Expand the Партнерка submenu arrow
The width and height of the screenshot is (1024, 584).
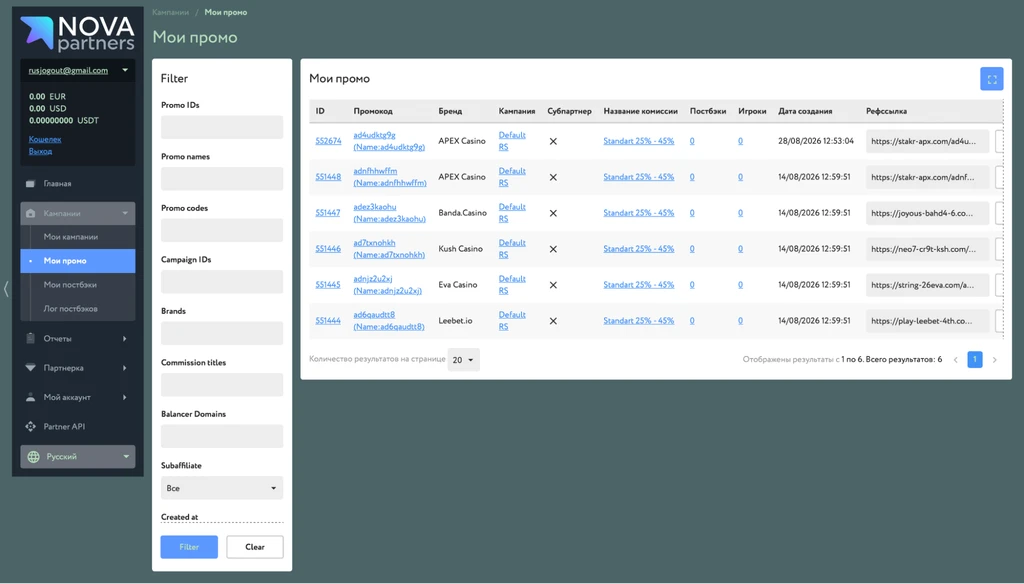tap(124, 368)
